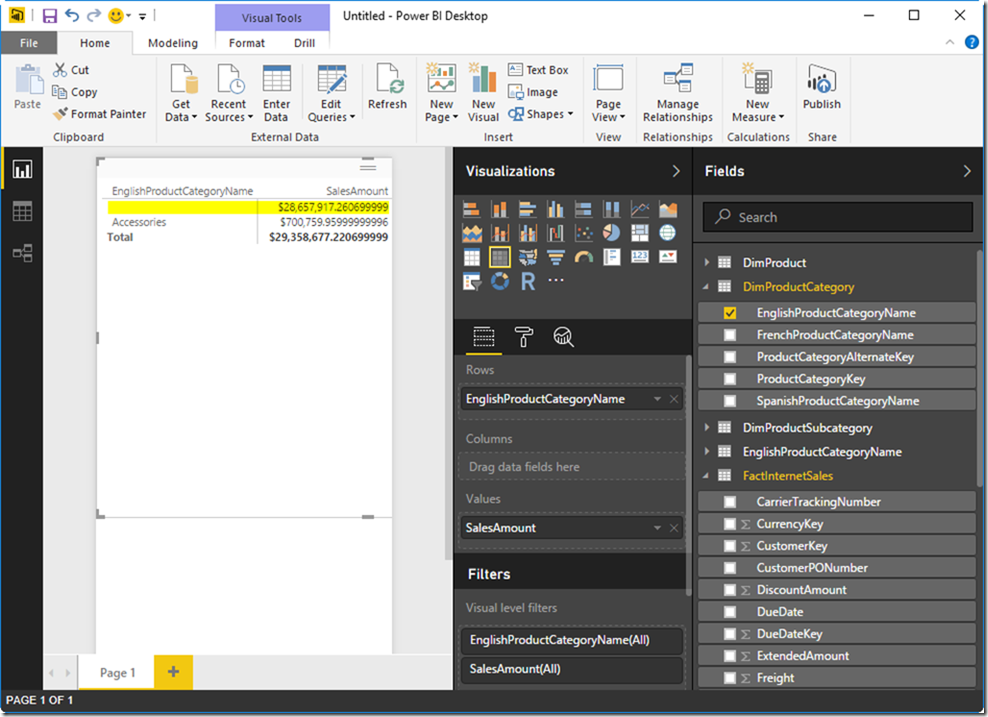Open Manage Relationships
Screen dimensions: 988x717
pyautogui.click(x=677, y=93)
